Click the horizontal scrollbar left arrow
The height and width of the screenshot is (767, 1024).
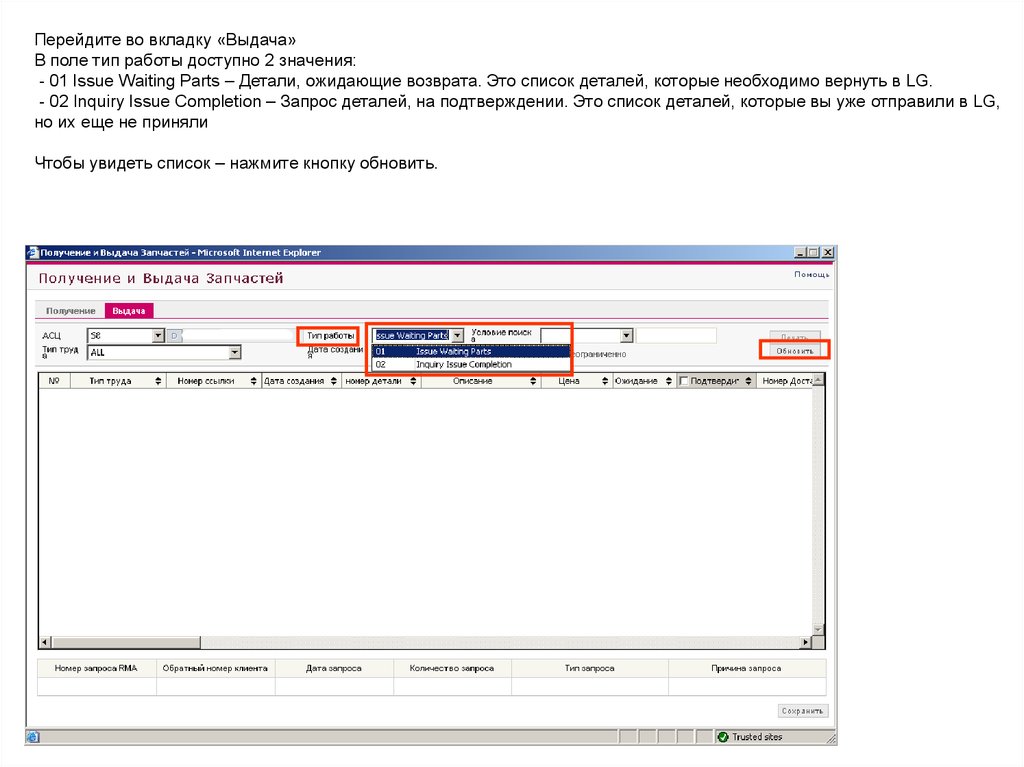(x=45, y=643)
